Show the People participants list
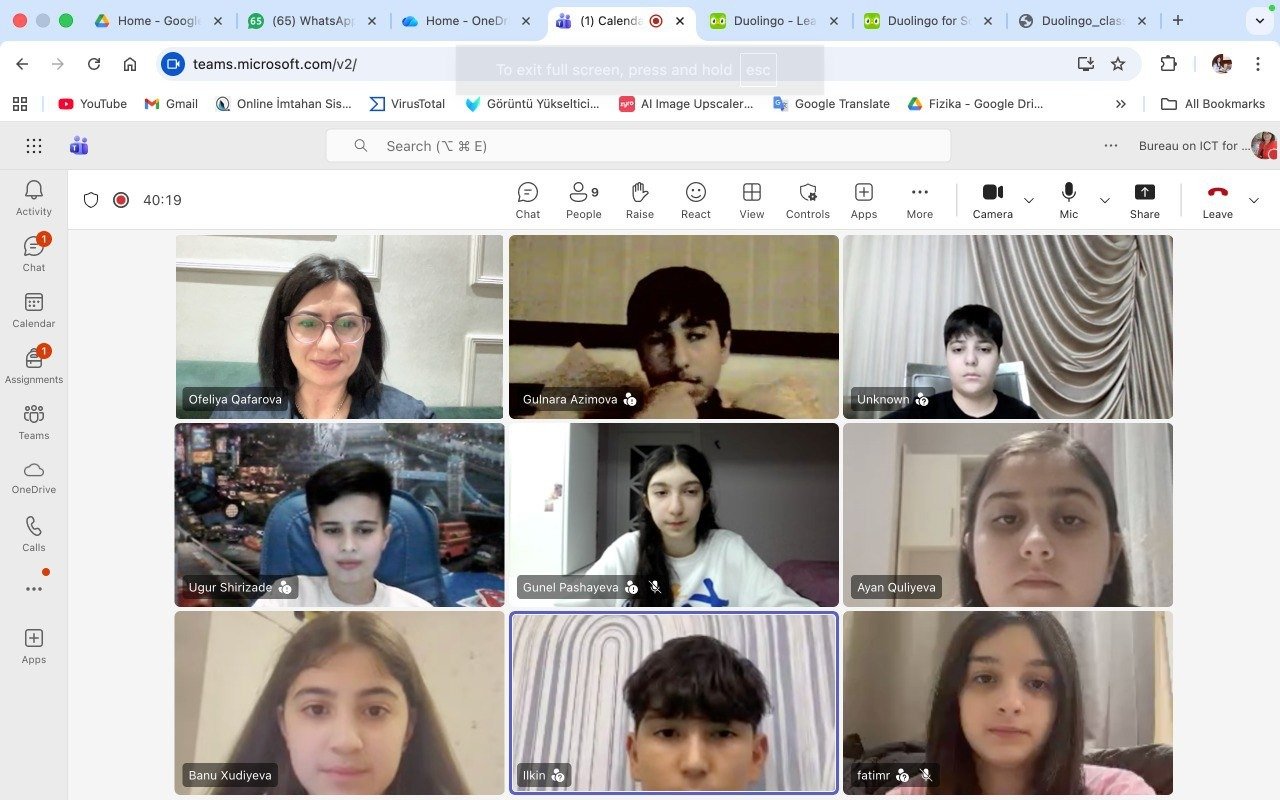The width and height of the screenshot is (1280, 800). (x=583, y=200)
